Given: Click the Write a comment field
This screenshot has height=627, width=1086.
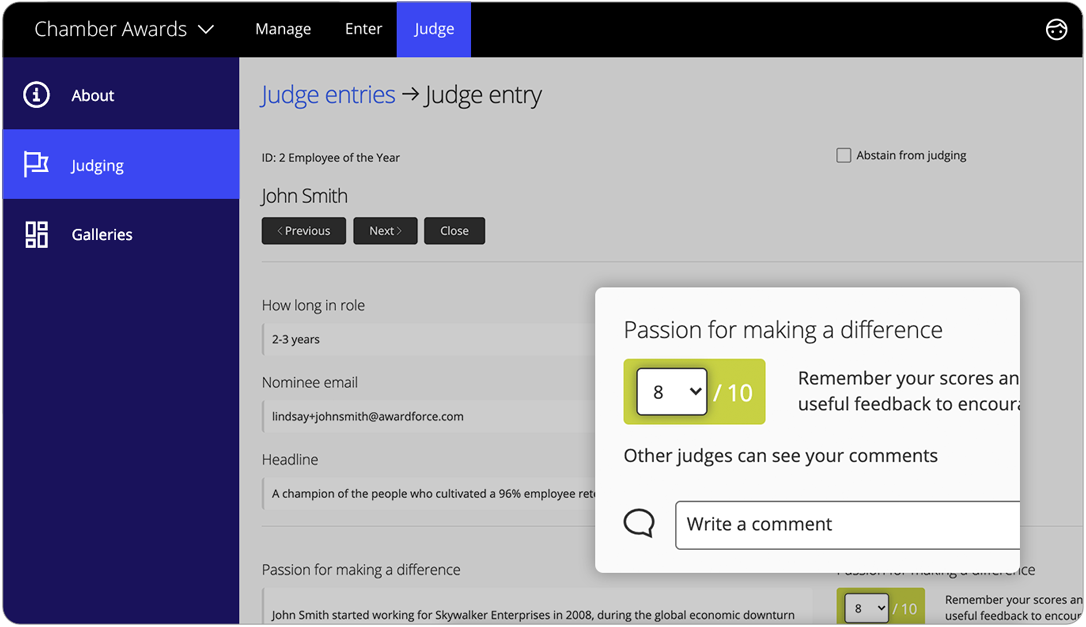Looking at the screenshot, I should 847,524.
